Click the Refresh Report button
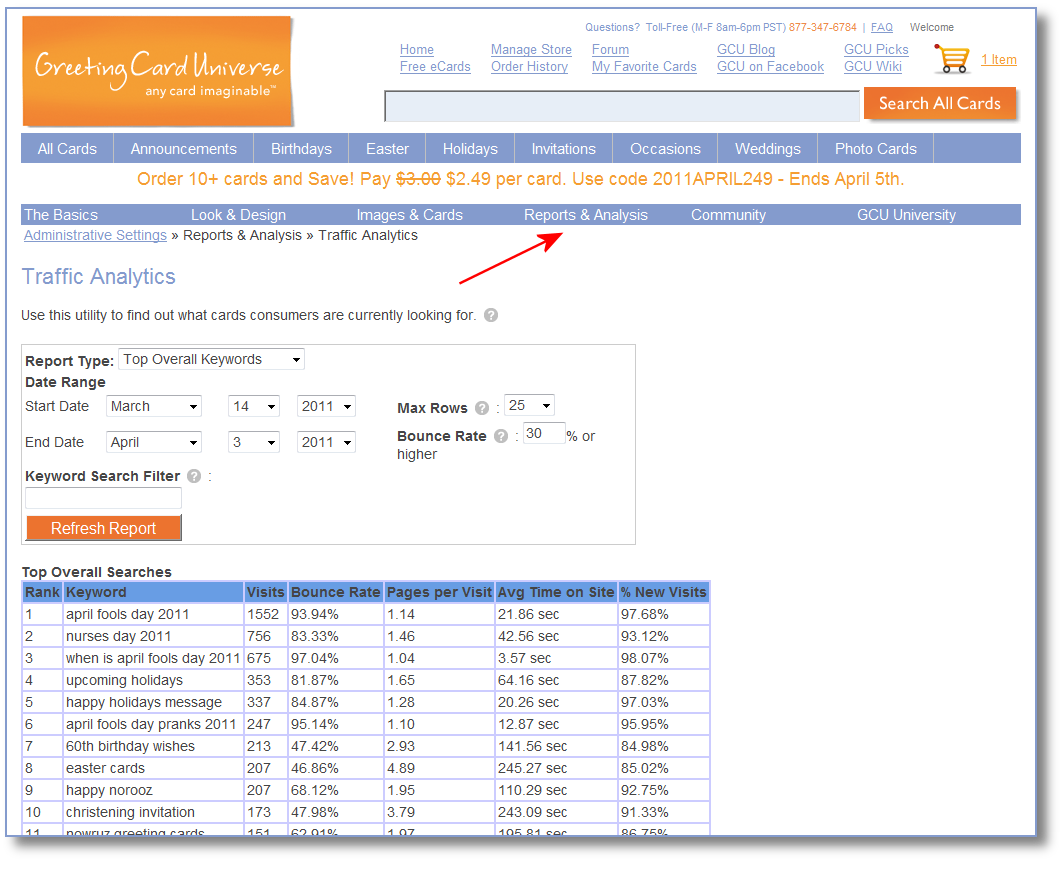 tap(104, 528)
